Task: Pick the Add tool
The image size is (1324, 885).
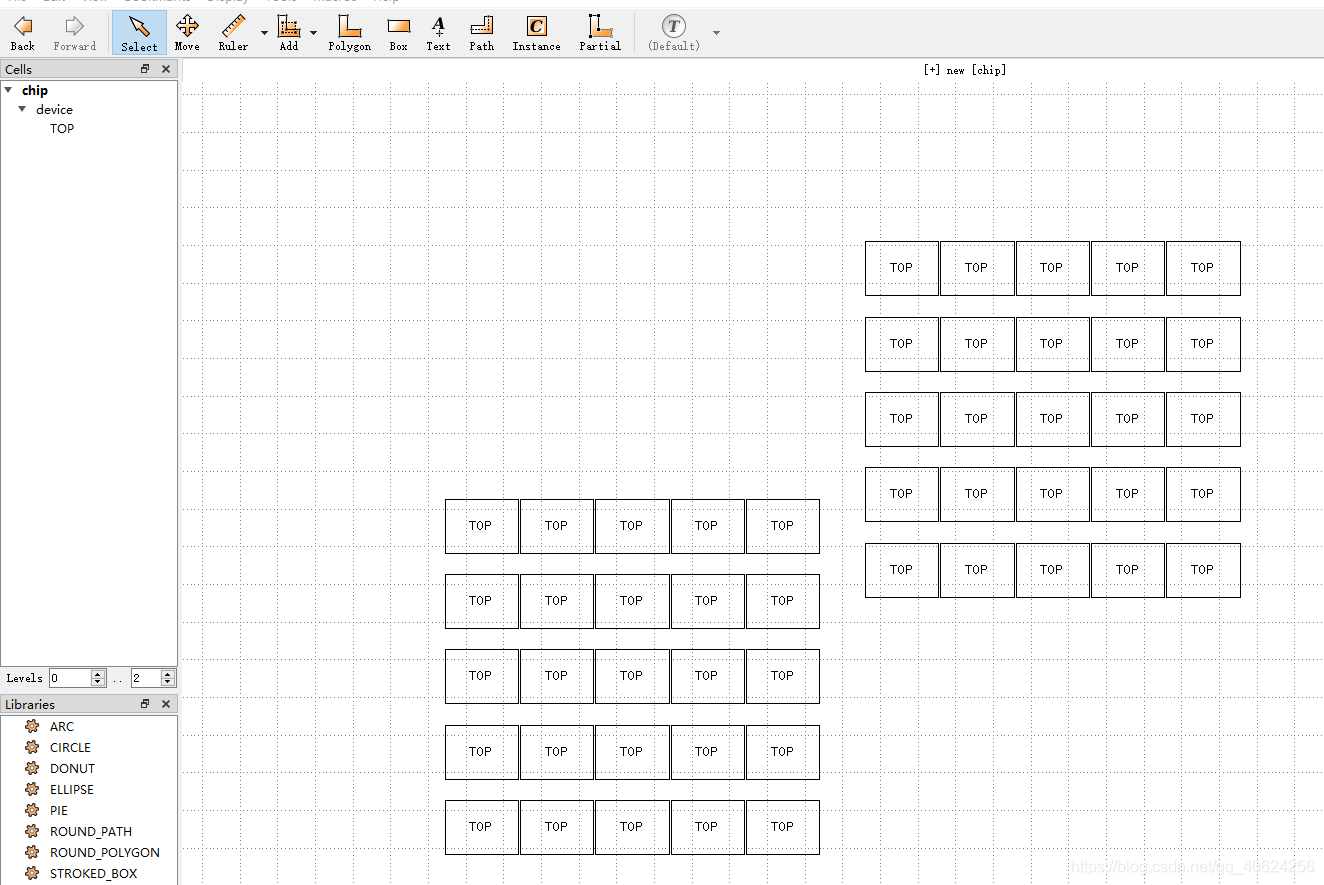Action: 289,33
